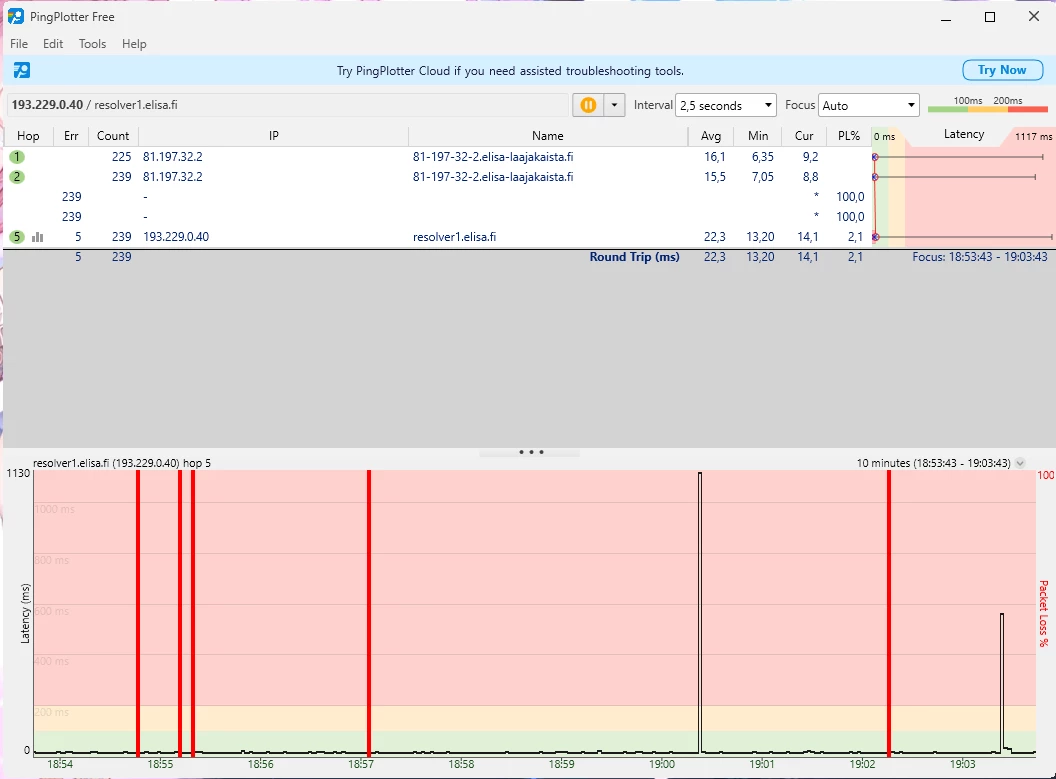Open the 10 minutes timeline range dropdown chevron
Screen dimensions: 1056x779
1020,463
